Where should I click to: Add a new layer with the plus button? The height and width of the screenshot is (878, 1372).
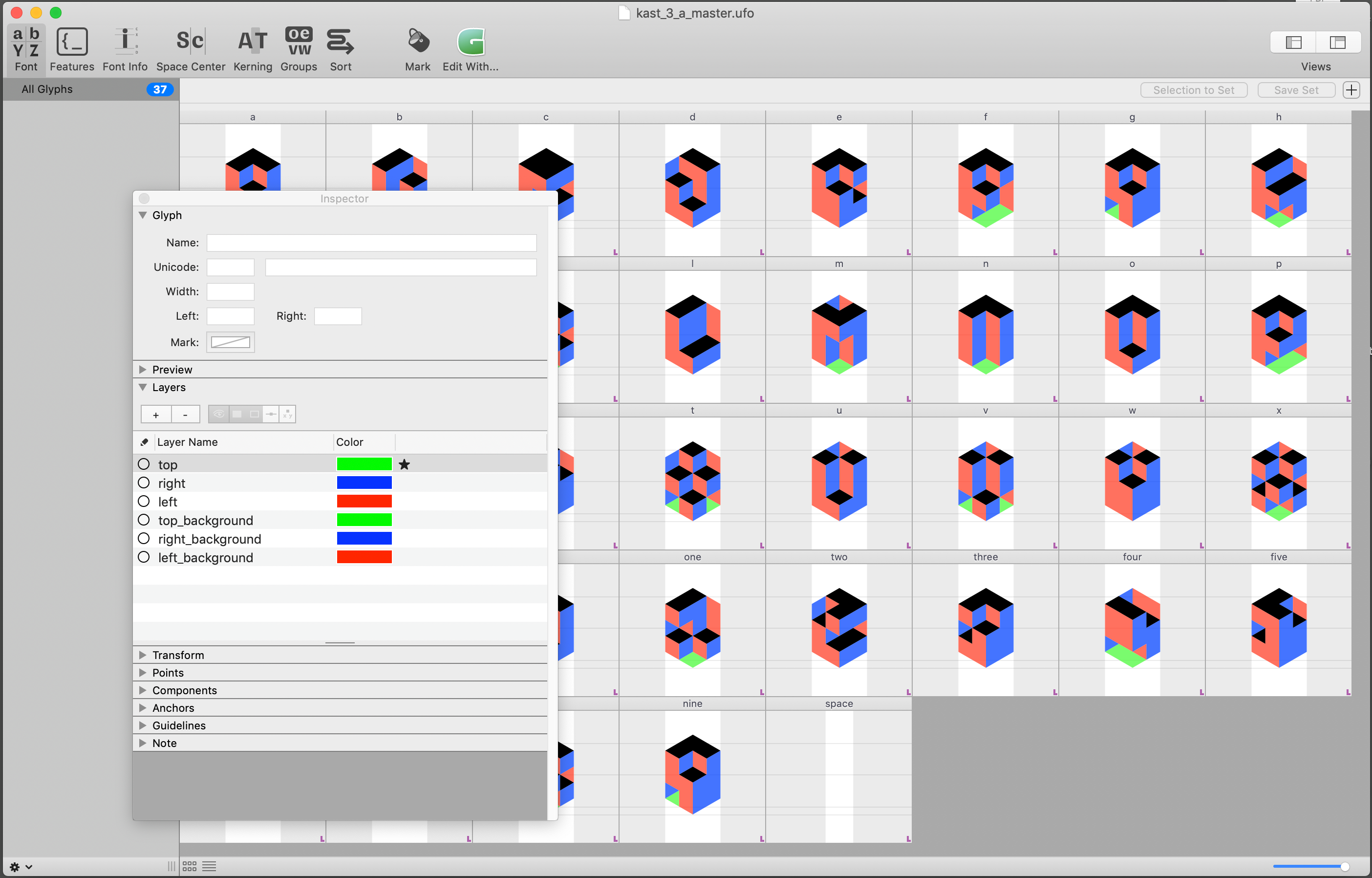pos(155,414)
